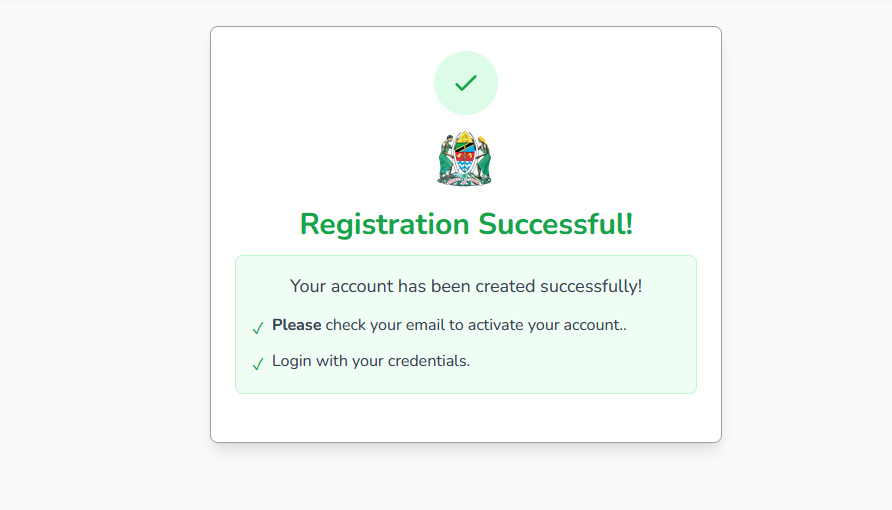
Task: Click the word "Successful!" in the heading
Action: pos(555,224)
